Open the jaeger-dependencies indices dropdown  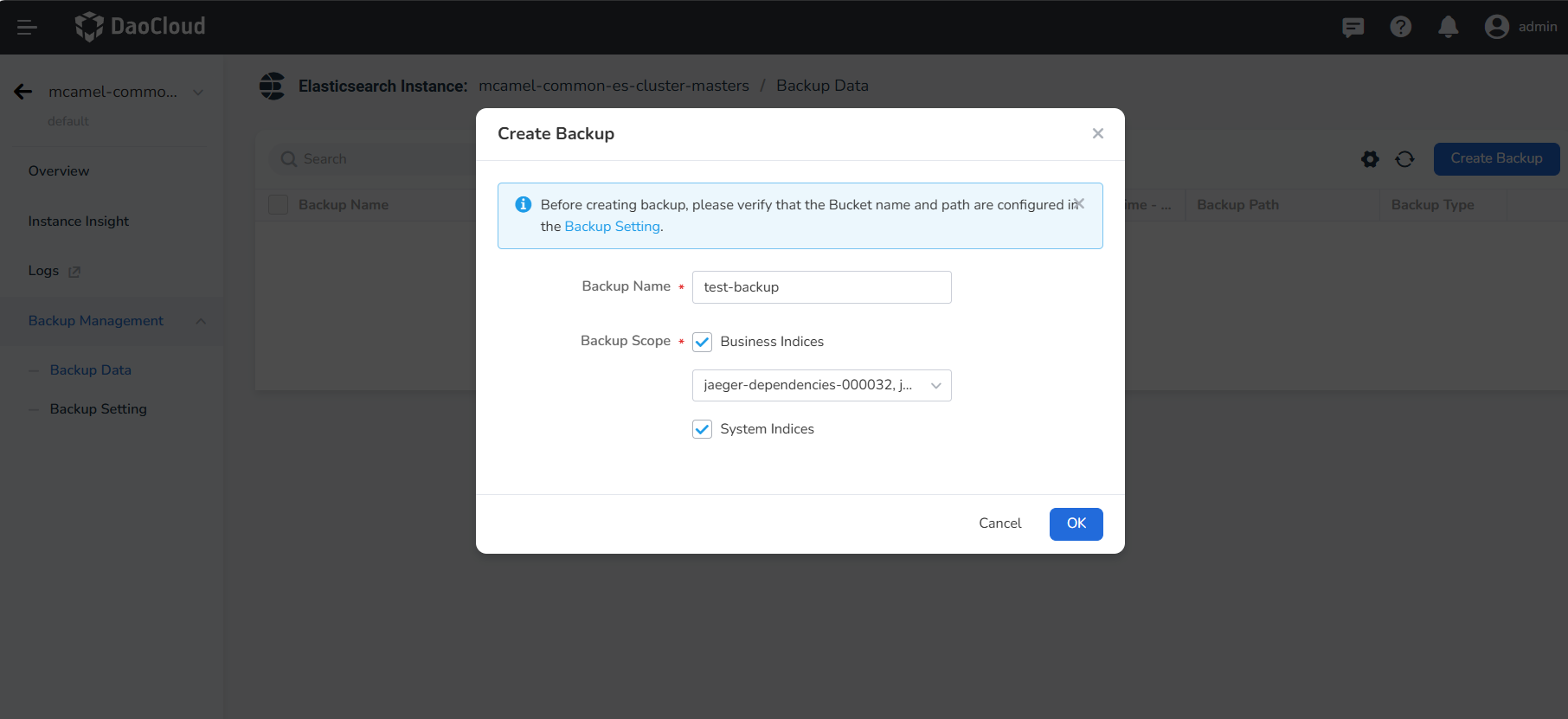821,386
